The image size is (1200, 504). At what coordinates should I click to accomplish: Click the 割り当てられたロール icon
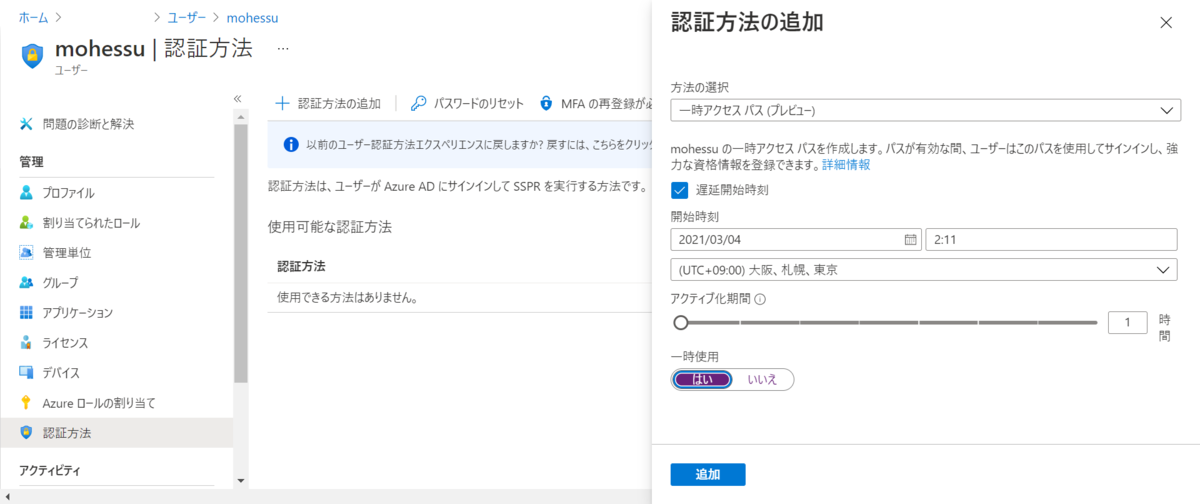click(x=27, y=223)
